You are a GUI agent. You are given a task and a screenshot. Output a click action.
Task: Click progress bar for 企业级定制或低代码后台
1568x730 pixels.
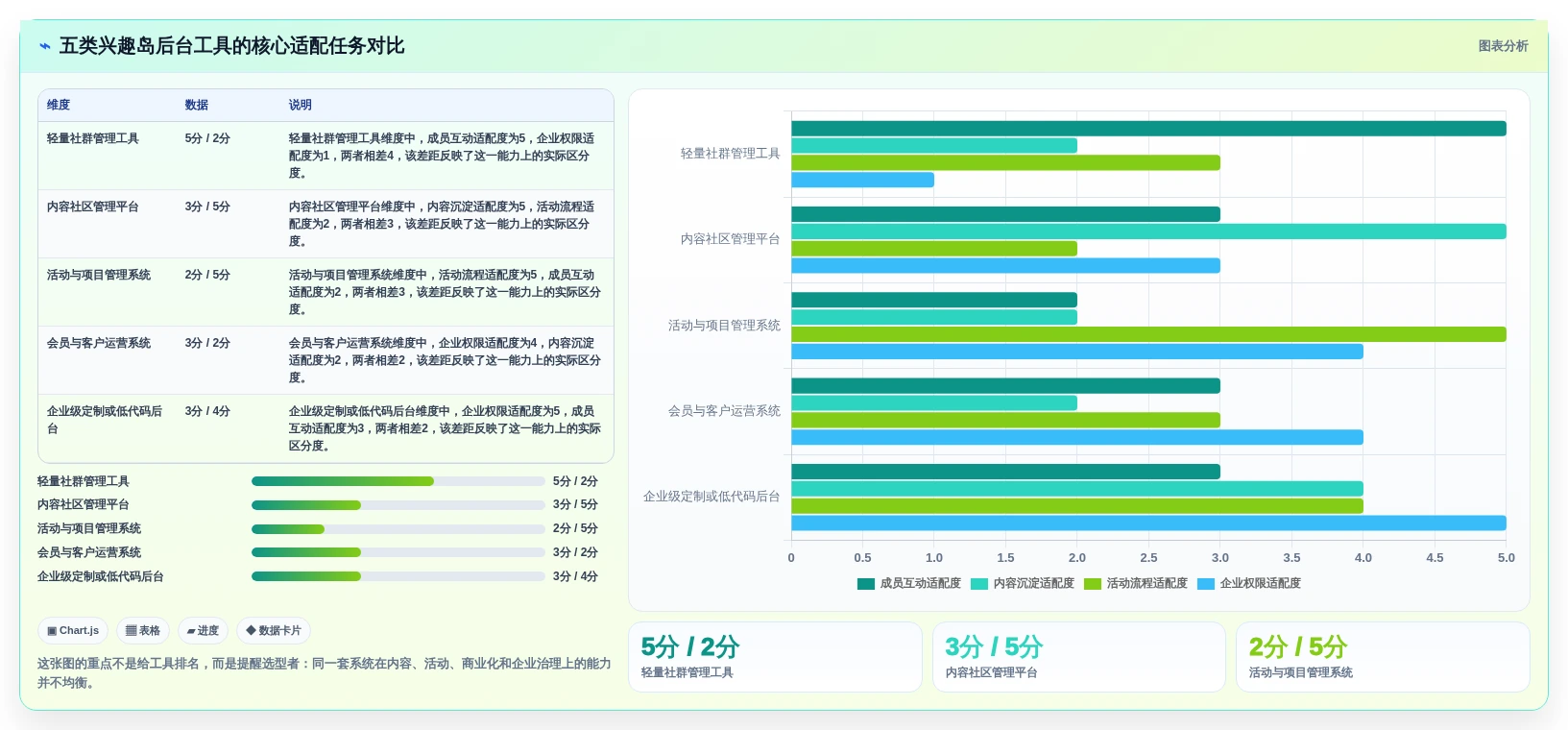[x=398, y=576]
